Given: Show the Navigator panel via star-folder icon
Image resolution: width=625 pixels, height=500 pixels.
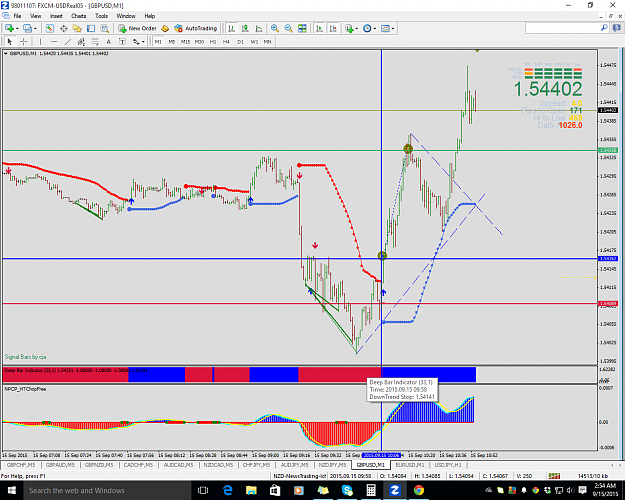Looking at the screenshot, I should click(x=77, y=28).
